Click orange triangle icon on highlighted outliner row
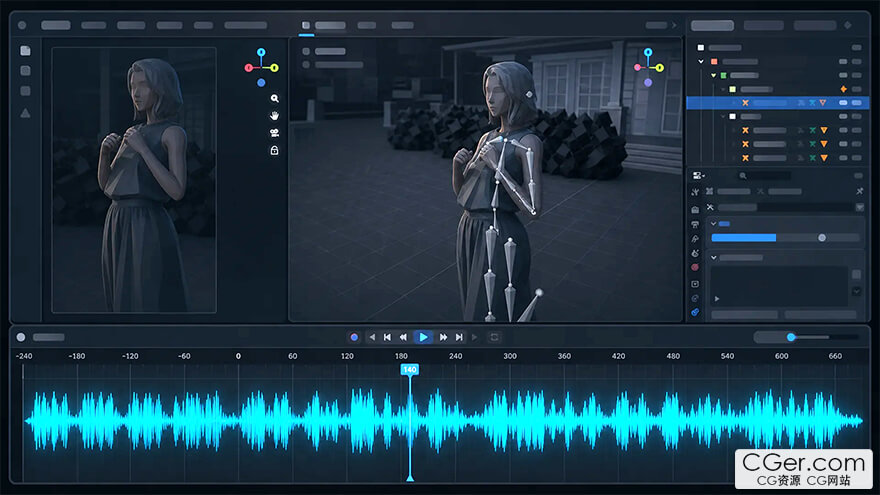Screen dimensions: 880x495 pyautogui.click(x=823, y=103)
